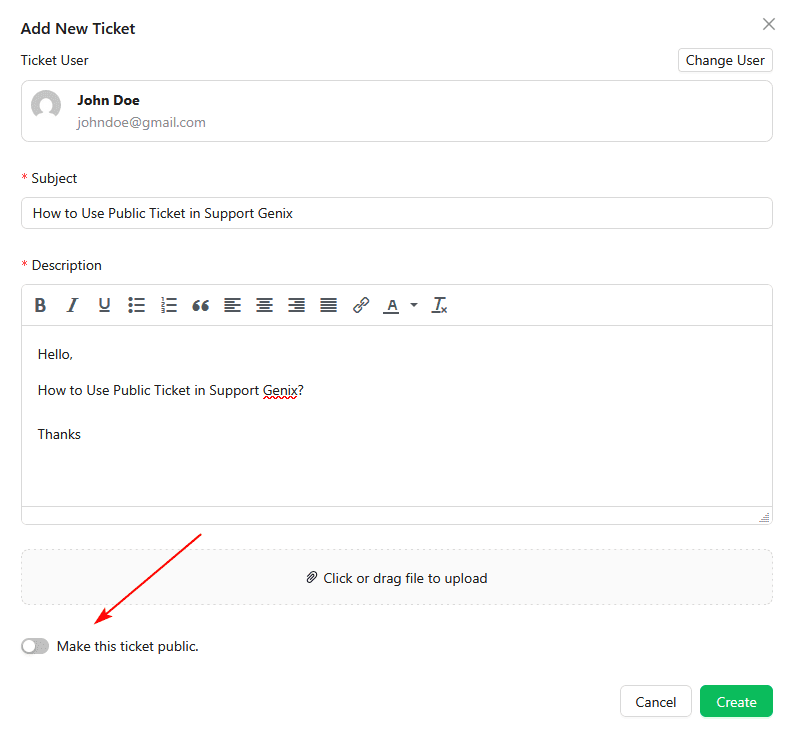Close the Add New Ticket dialog

click(x=769, y=24)
